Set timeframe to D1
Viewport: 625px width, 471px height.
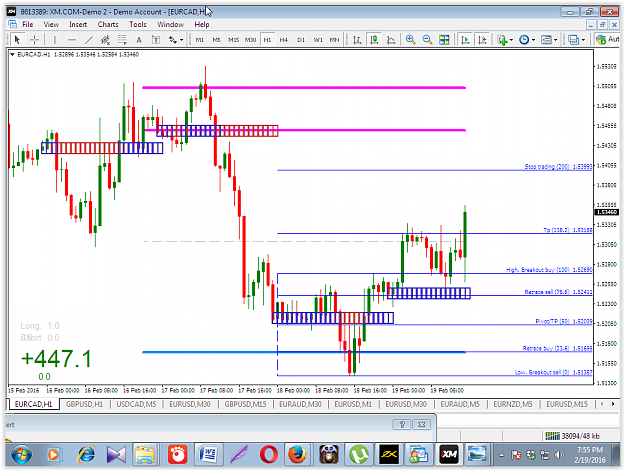click(301, 39)
